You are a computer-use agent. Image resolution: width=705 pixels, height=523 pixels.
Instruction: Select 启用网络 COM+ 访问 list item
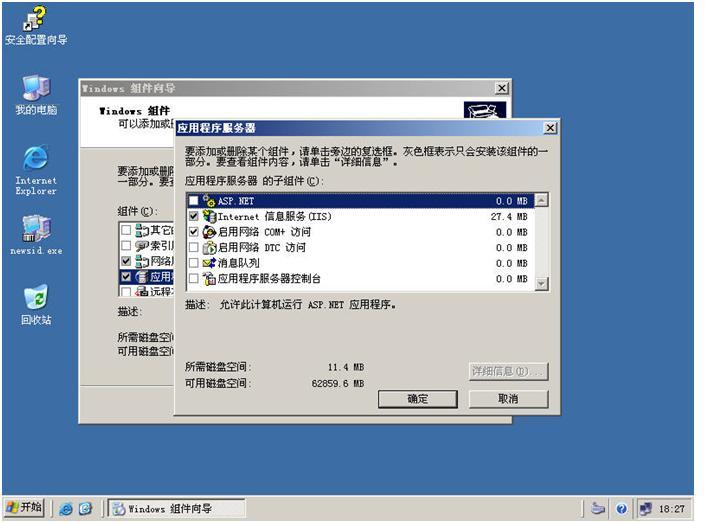point(263,232)
